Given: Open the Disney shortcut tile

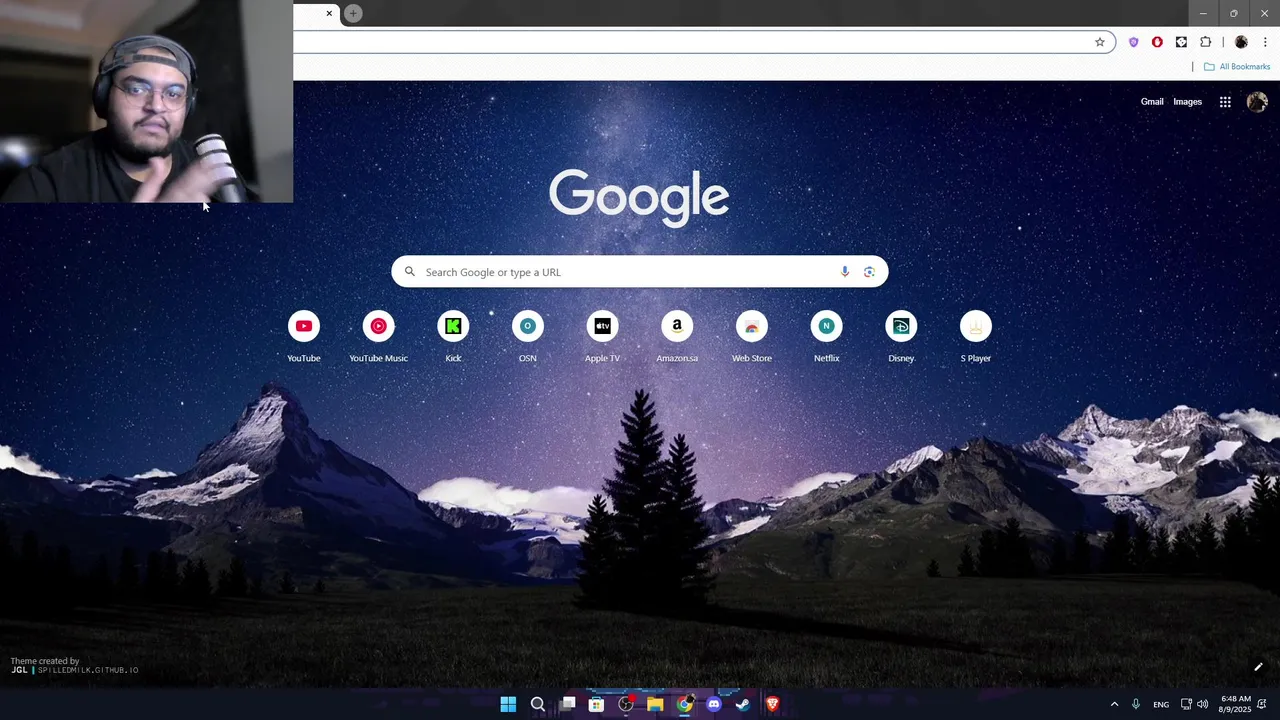Looking at the screenshot, I should click(901, 337).
